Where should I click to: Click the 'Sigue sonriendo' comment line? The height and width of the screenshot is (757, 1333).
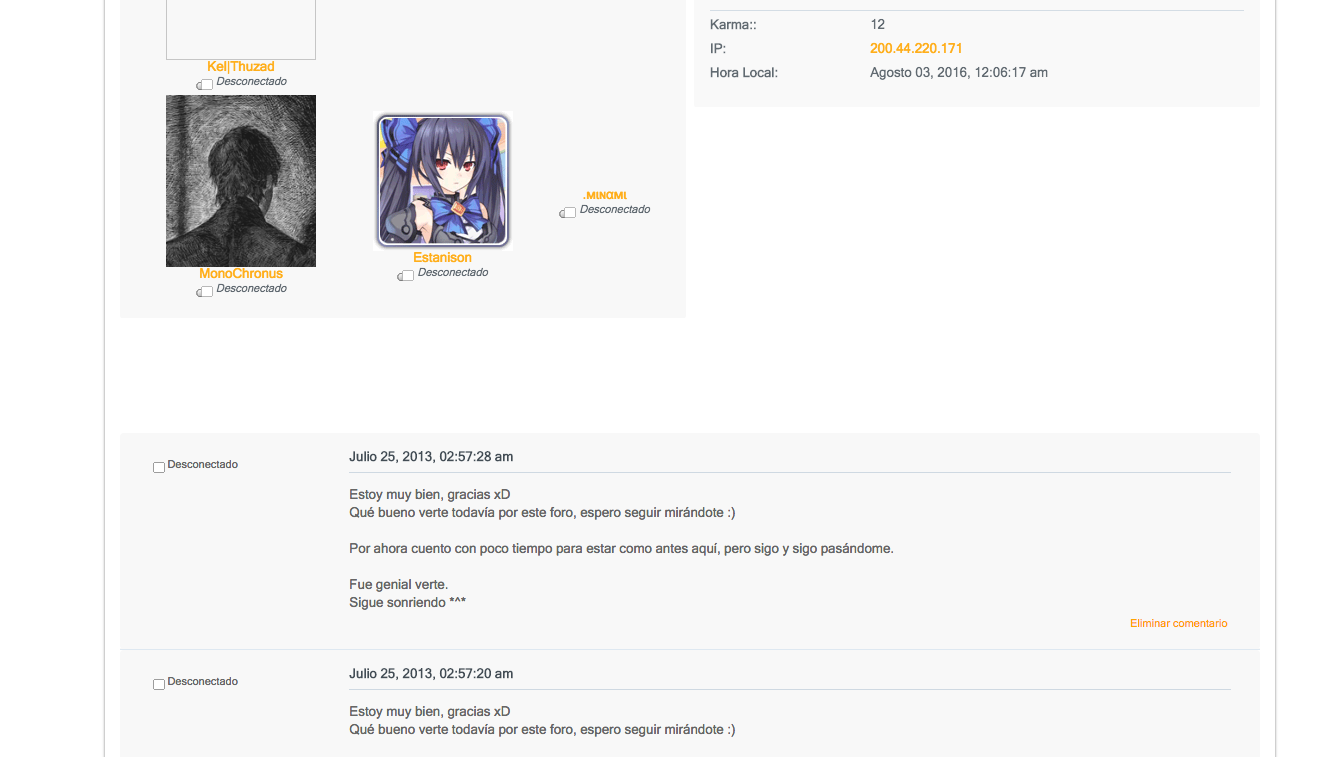(408, 603)
